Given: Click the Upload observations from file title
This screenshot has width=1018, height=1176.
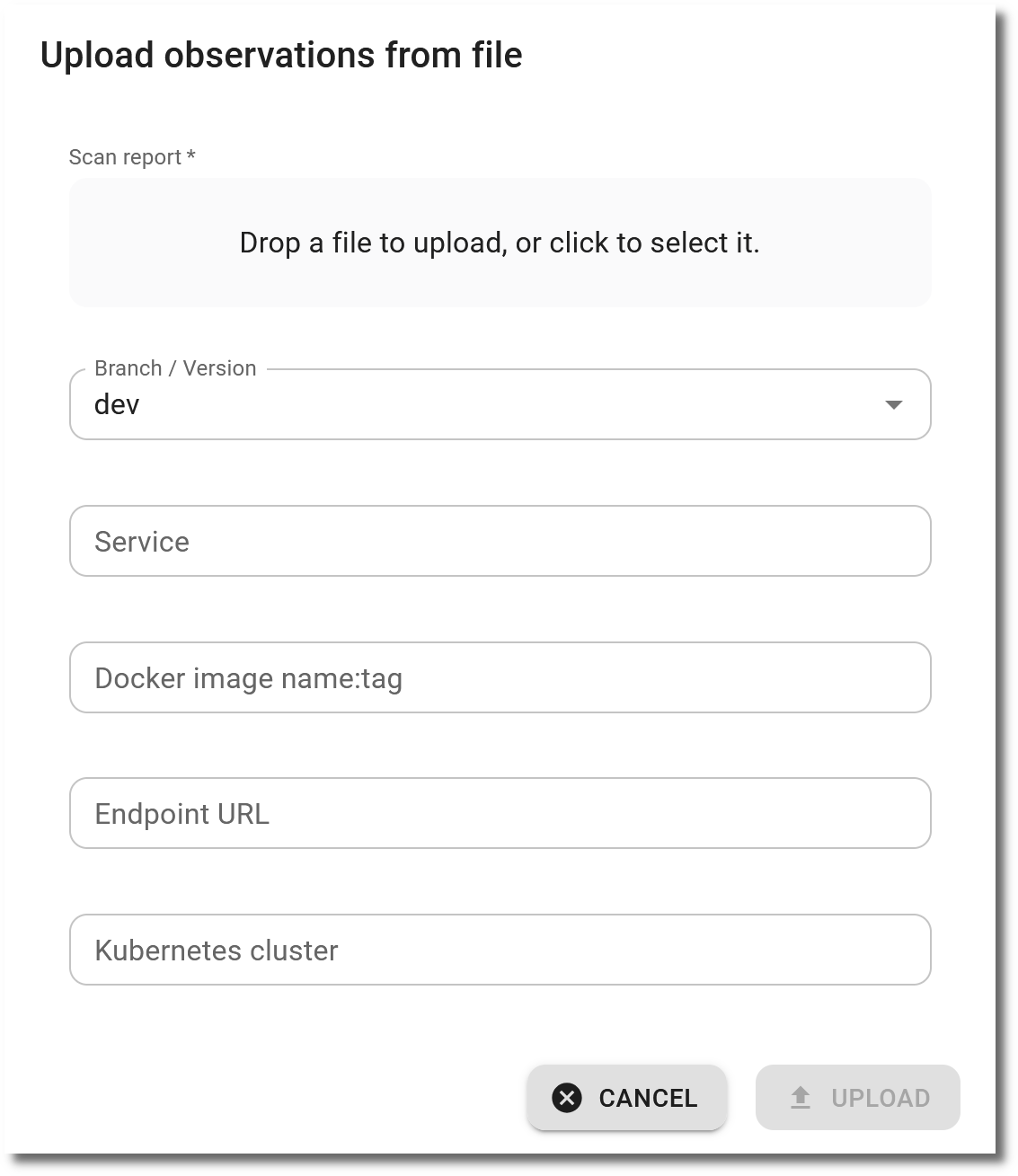Looking at the screenshot, I should click(x=279, y=55).
